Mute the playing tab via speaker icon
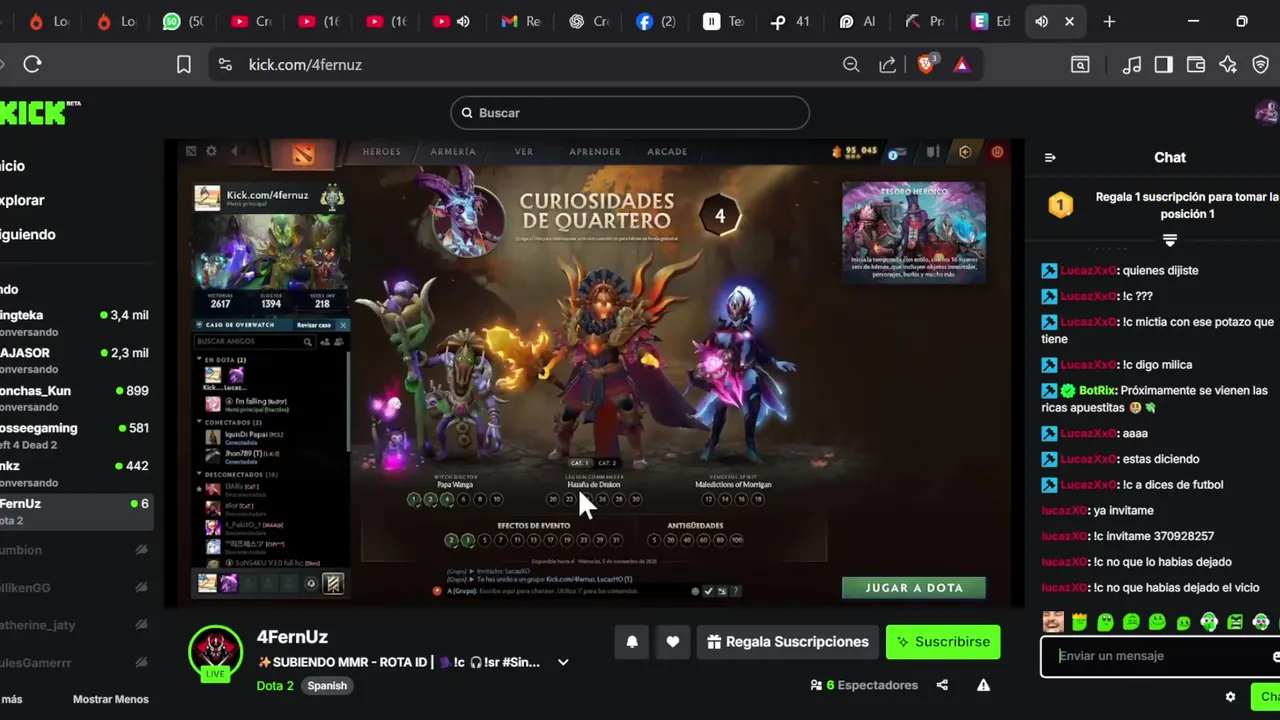The width and height of the screenshot is (1280, 720). [x=1041, y=21]
